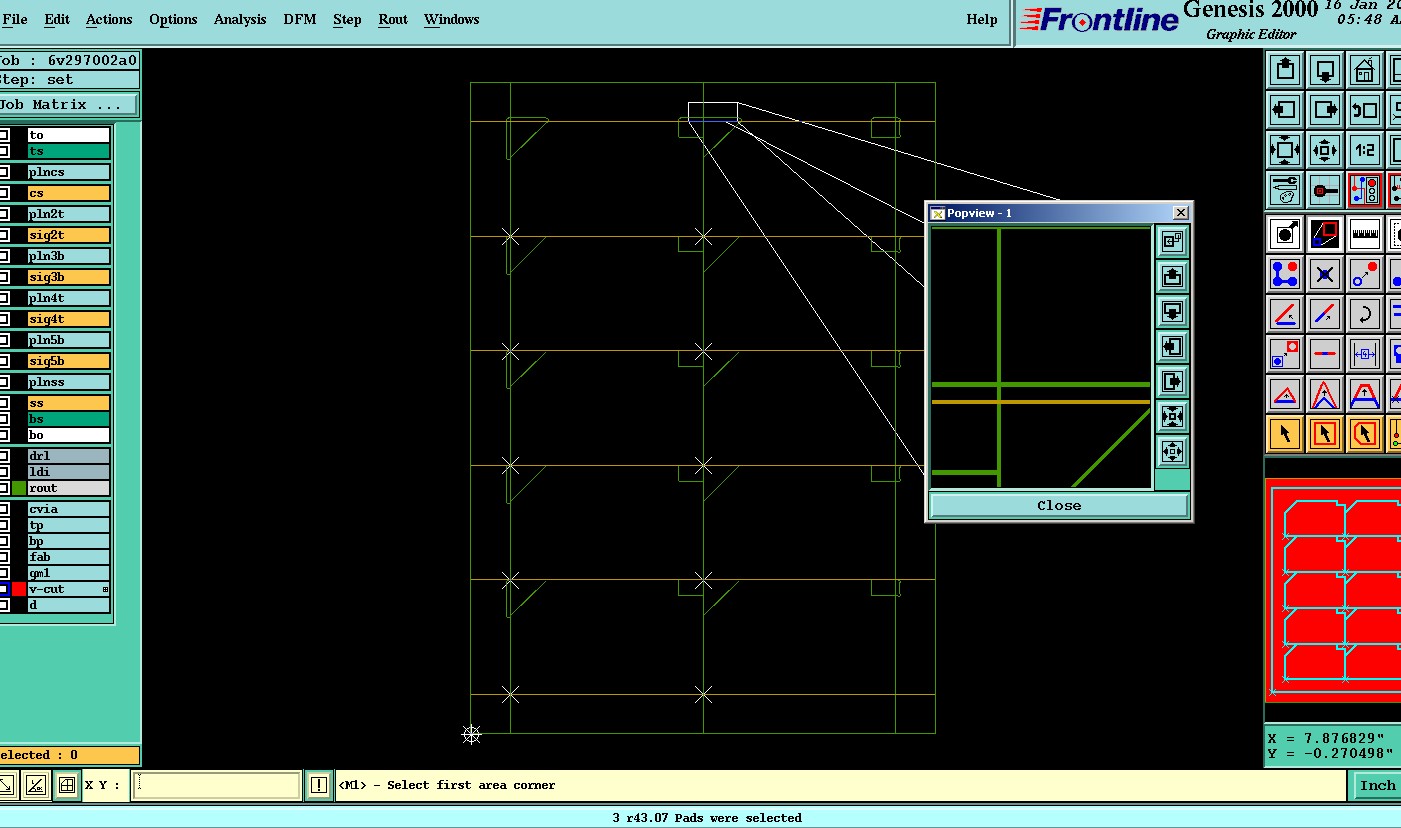Click the pan down icon in main toolbar
This screenshot has width=1401, height=828.
[x=1325, y=70]
